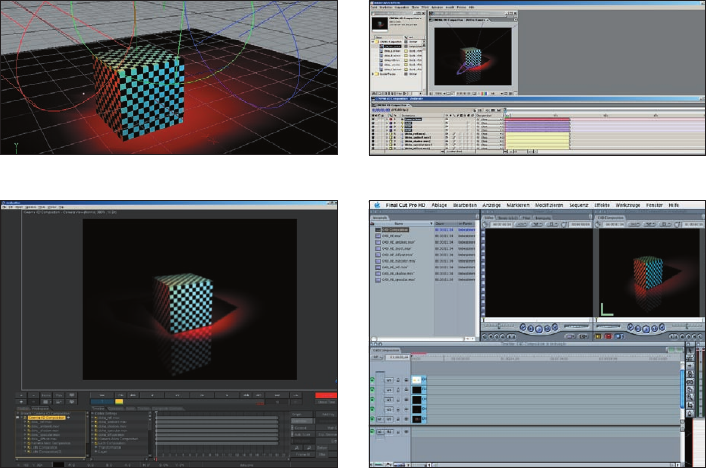The image size is (706, 468).
Task: Click the After Effects timeline current timecode
Action: (x=381, y=109)
